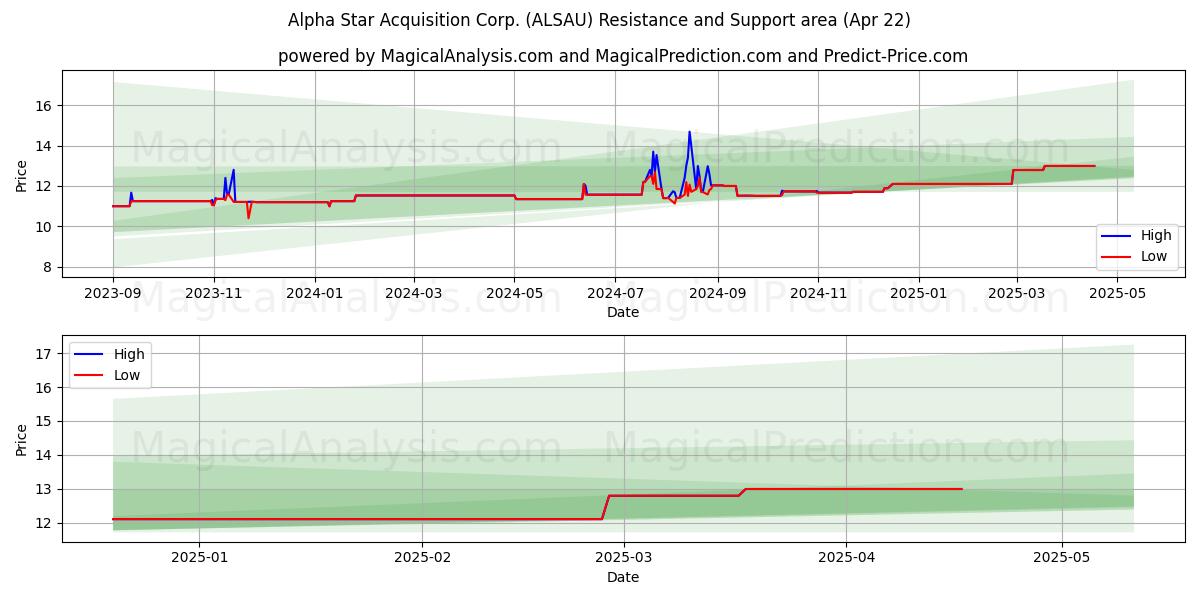Click the 2025-05 date label on the lower chart
The width and height of the screenshot is (1200, 600).
[x=1062, y=559]
